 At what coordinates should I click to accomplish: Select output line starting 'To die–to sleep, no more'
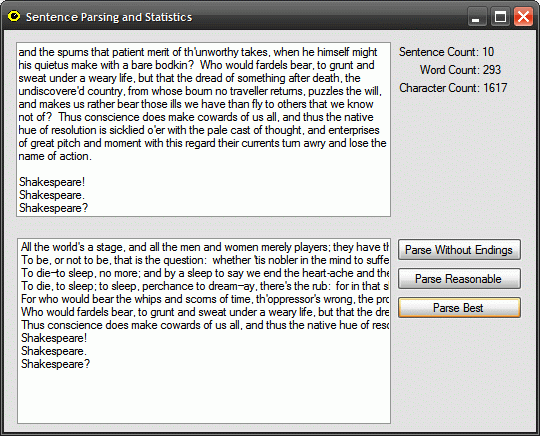tap(205, 273)
